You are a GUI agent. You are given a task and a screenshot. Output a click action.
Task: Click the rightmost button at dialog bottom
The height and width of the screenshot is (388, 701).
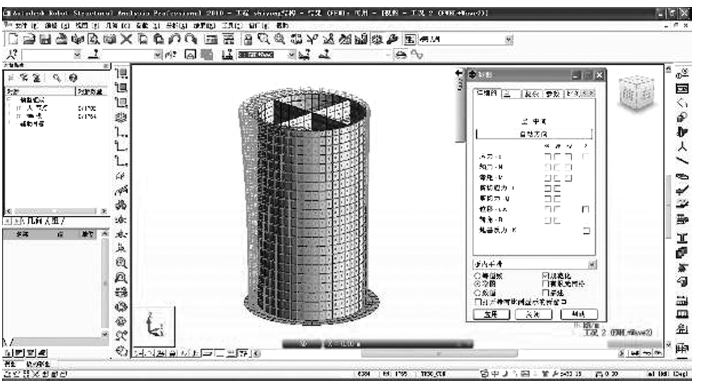(x=579, y=314)
